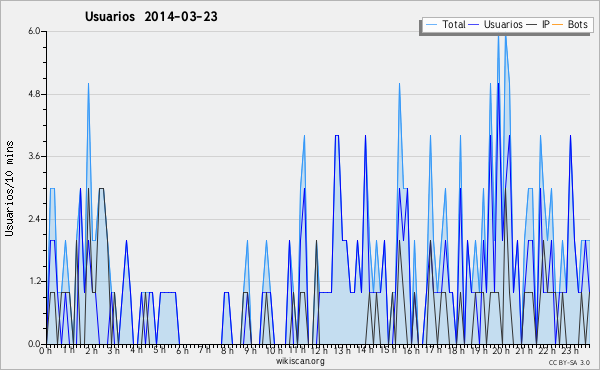600x370 pixels.
Task: Click the 20 h x-axis label
Action: coord(501,350)
